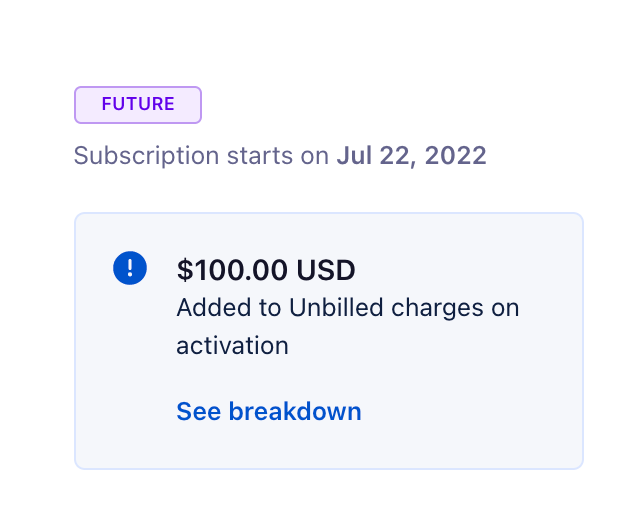Click the white exclamation mark inside blue circle

tap(130, 268)
